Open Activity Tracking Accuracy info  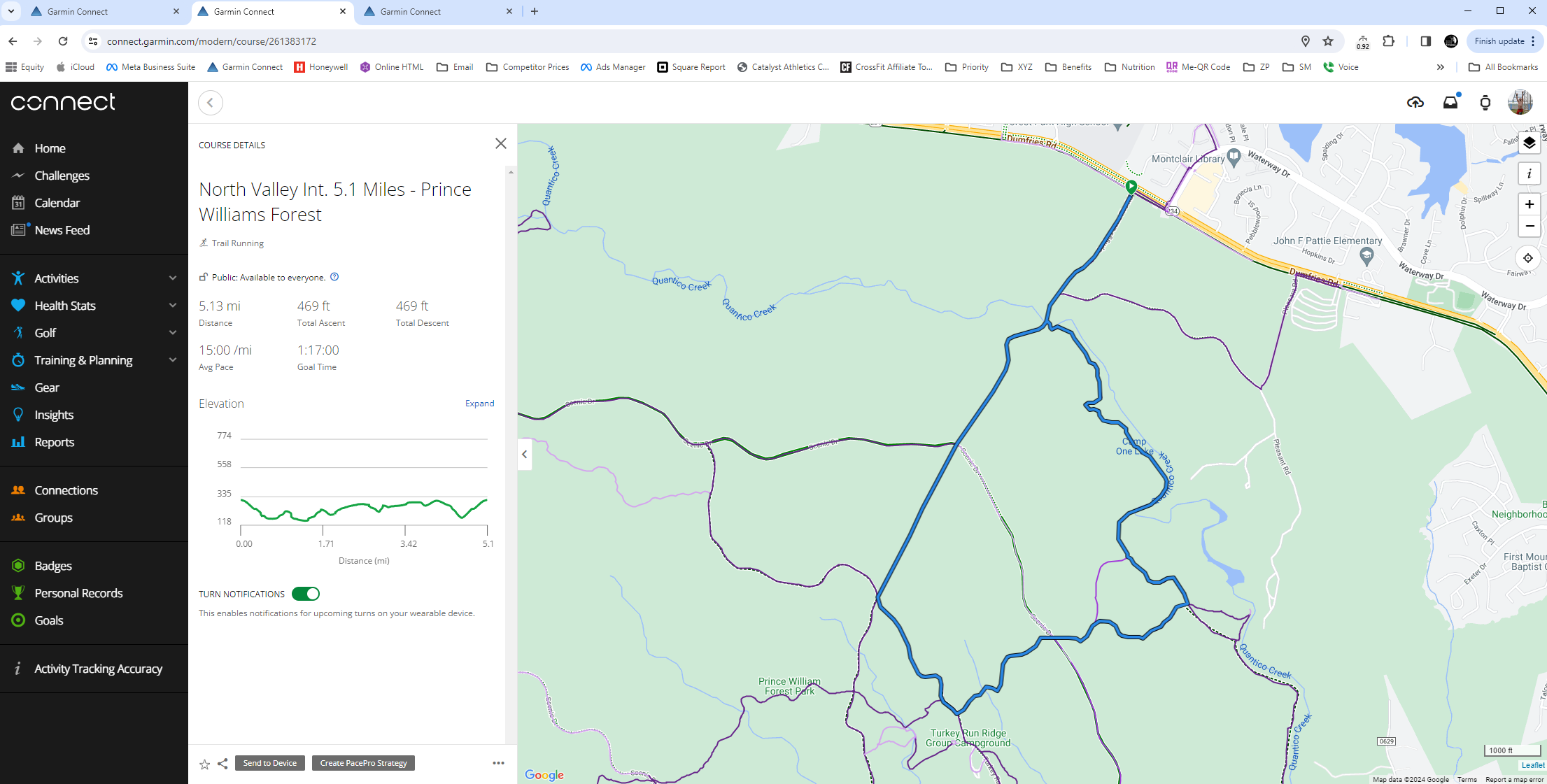[x=98, y=669]
